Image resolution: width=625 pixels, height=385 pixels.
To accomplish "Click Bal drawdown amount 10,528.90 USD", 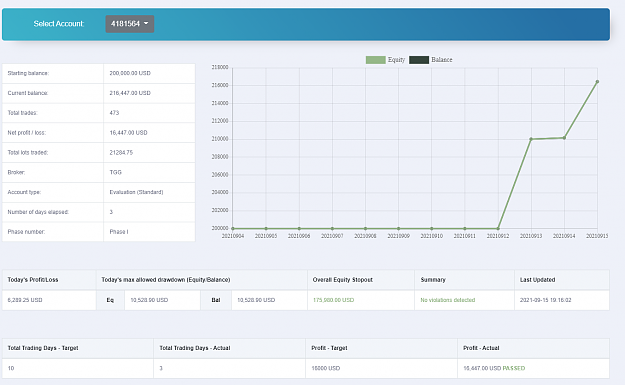I will (256, 300).
